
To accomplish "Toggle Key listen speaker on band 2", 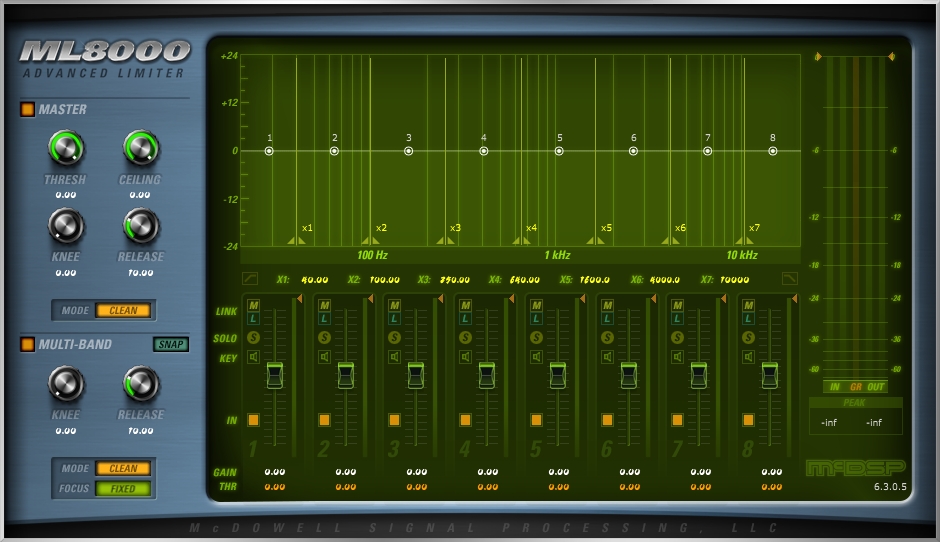I will (324, 357).
